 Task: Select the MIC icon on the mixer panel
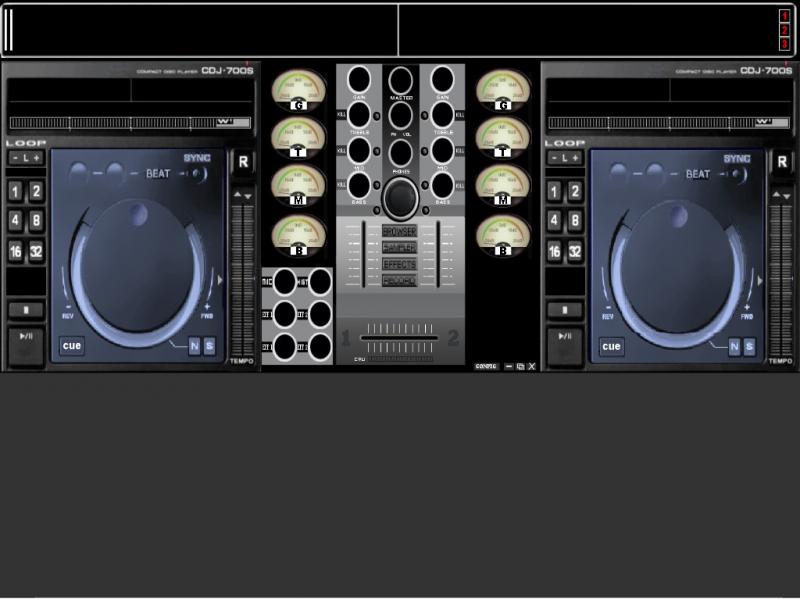click(281, 280)
